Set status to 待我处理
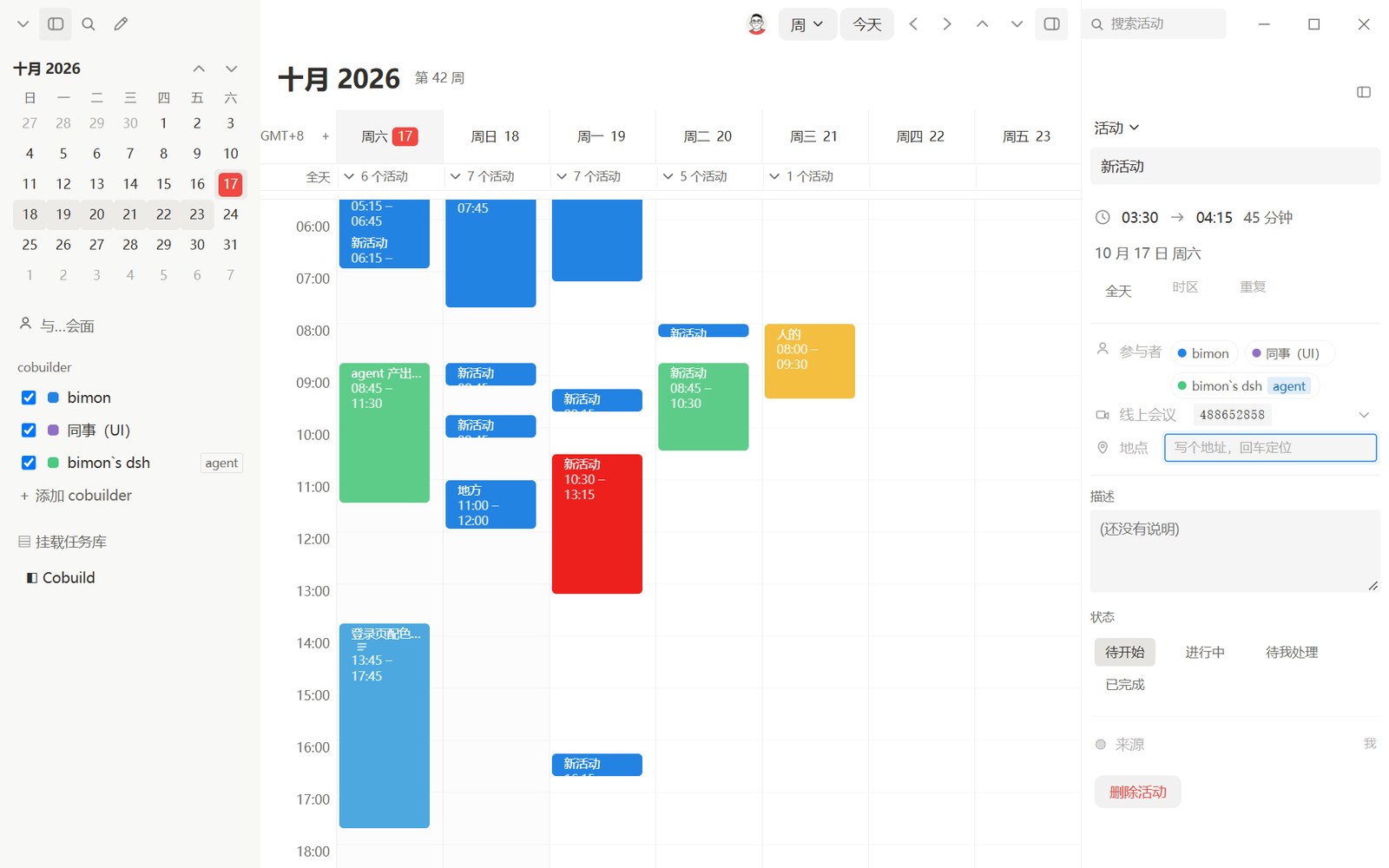The width and height of the screenshot is (1389, 868). point(1292,652)
